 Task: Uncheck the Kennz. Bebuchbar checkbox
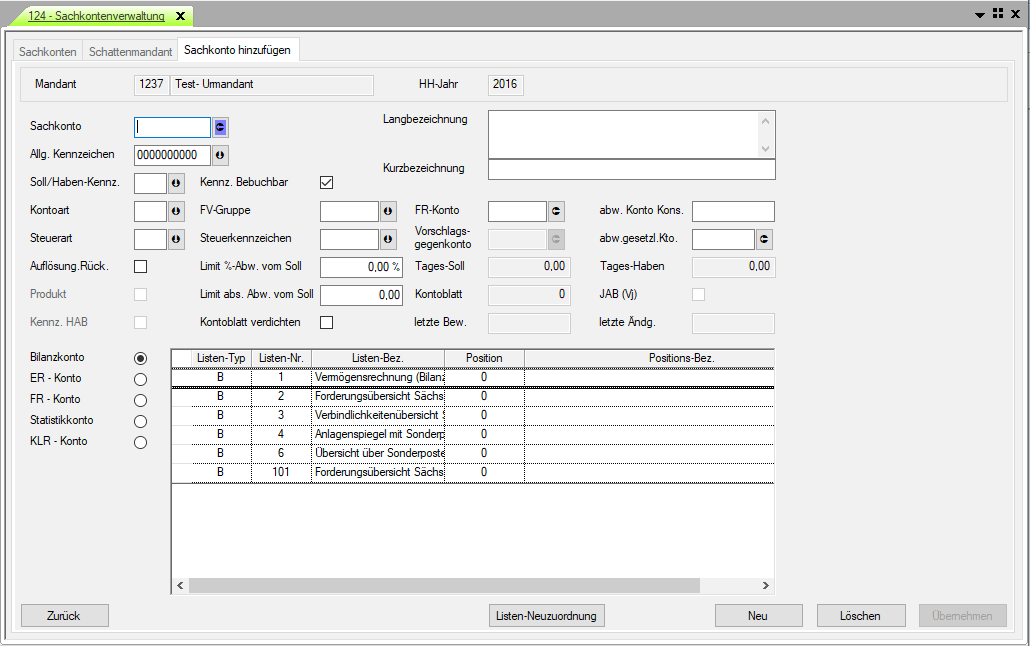[326, 182]
